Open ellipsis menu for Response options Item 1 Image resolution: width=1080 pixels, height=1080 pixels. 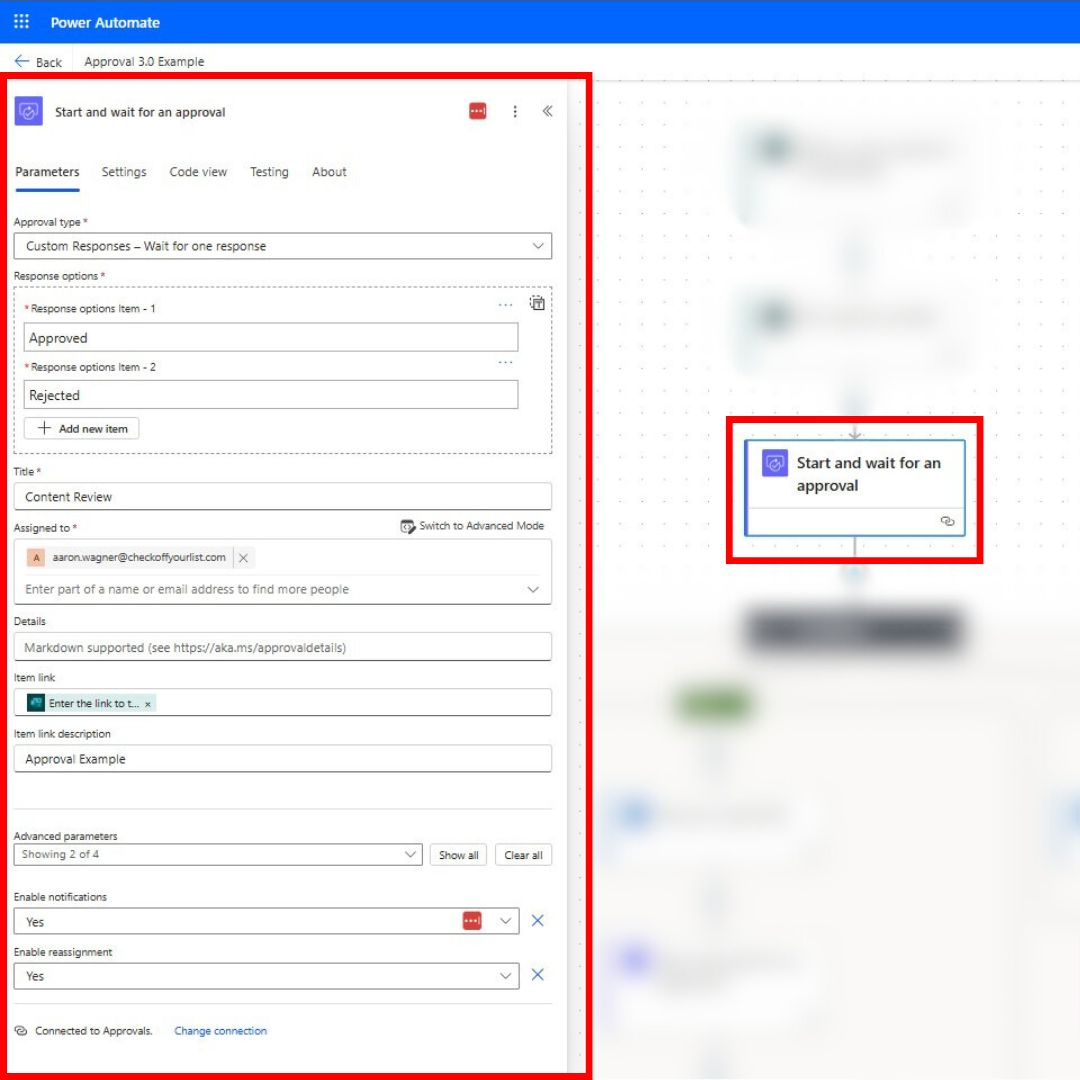point(505,304)
